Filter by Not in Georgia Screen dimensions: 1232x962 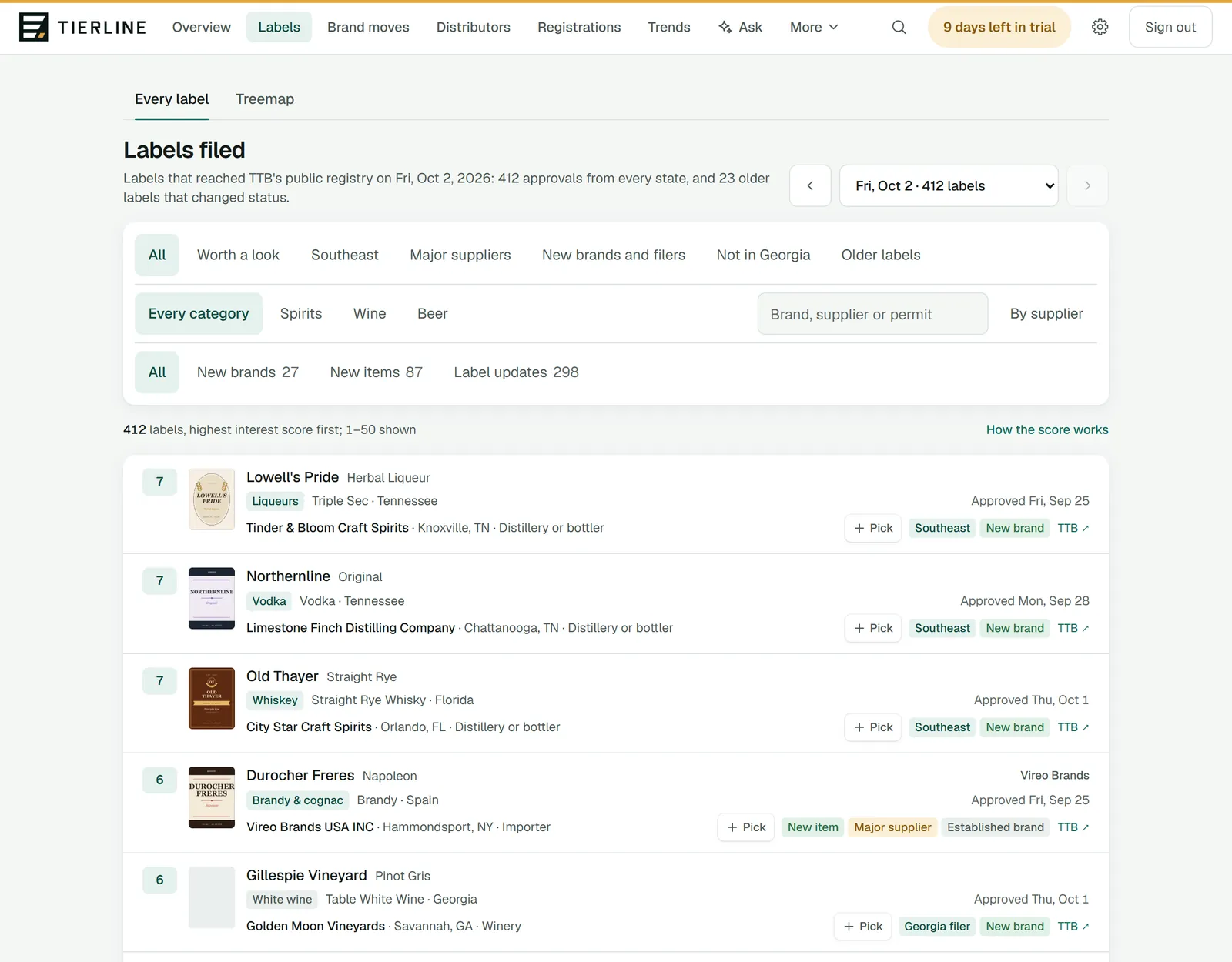click(x=763, y=255)
